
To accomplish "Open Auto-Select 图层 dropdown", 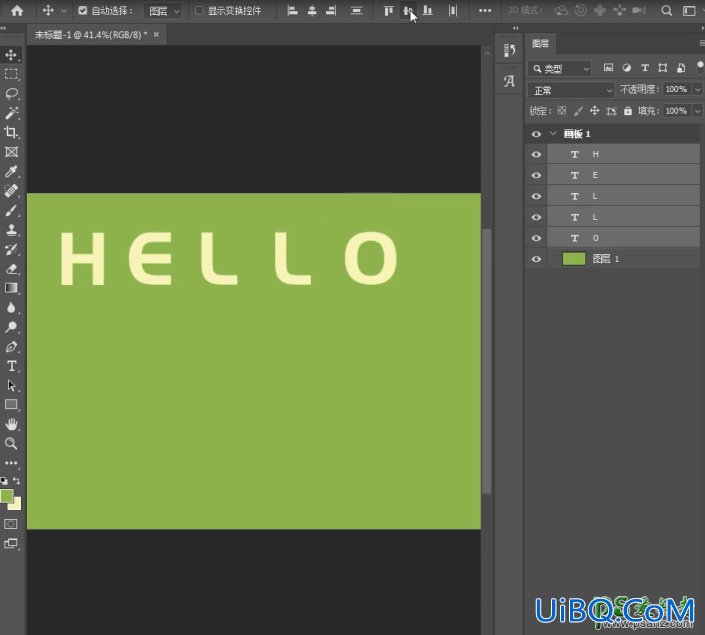I will click(x=162, y=11).
